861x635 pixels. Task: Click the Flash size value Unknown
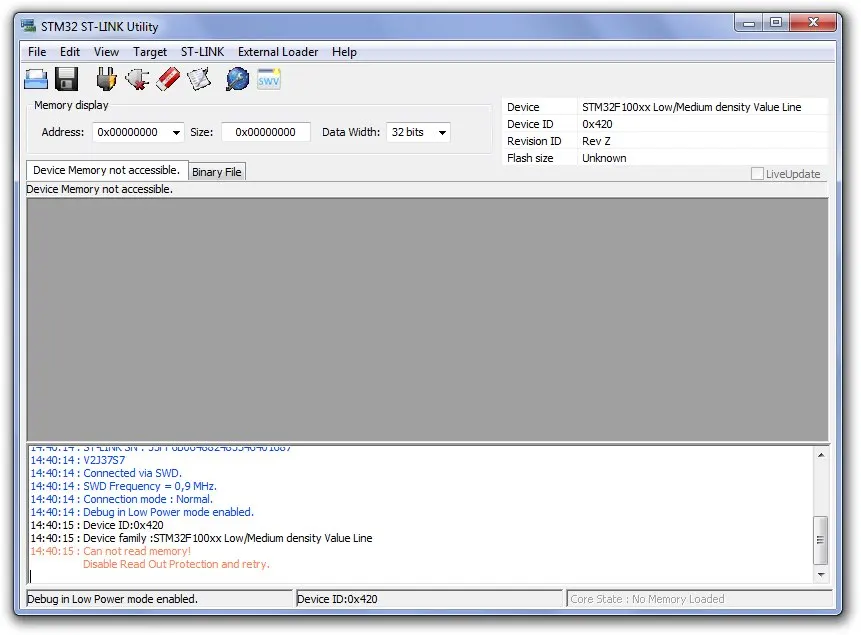coord(604,158)
